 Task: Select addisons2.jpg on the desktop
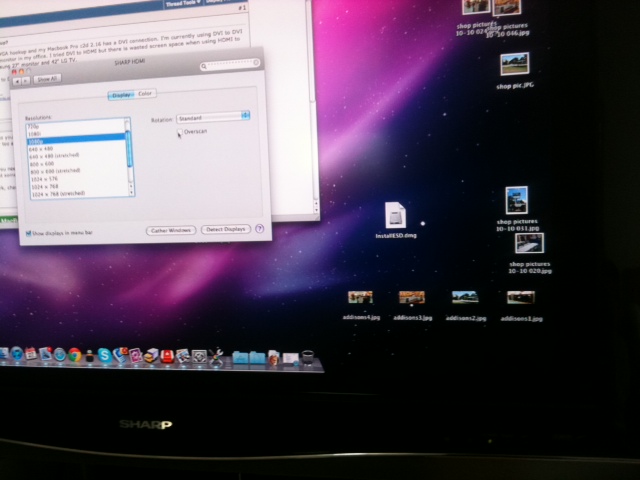click(x=466, y=306)
